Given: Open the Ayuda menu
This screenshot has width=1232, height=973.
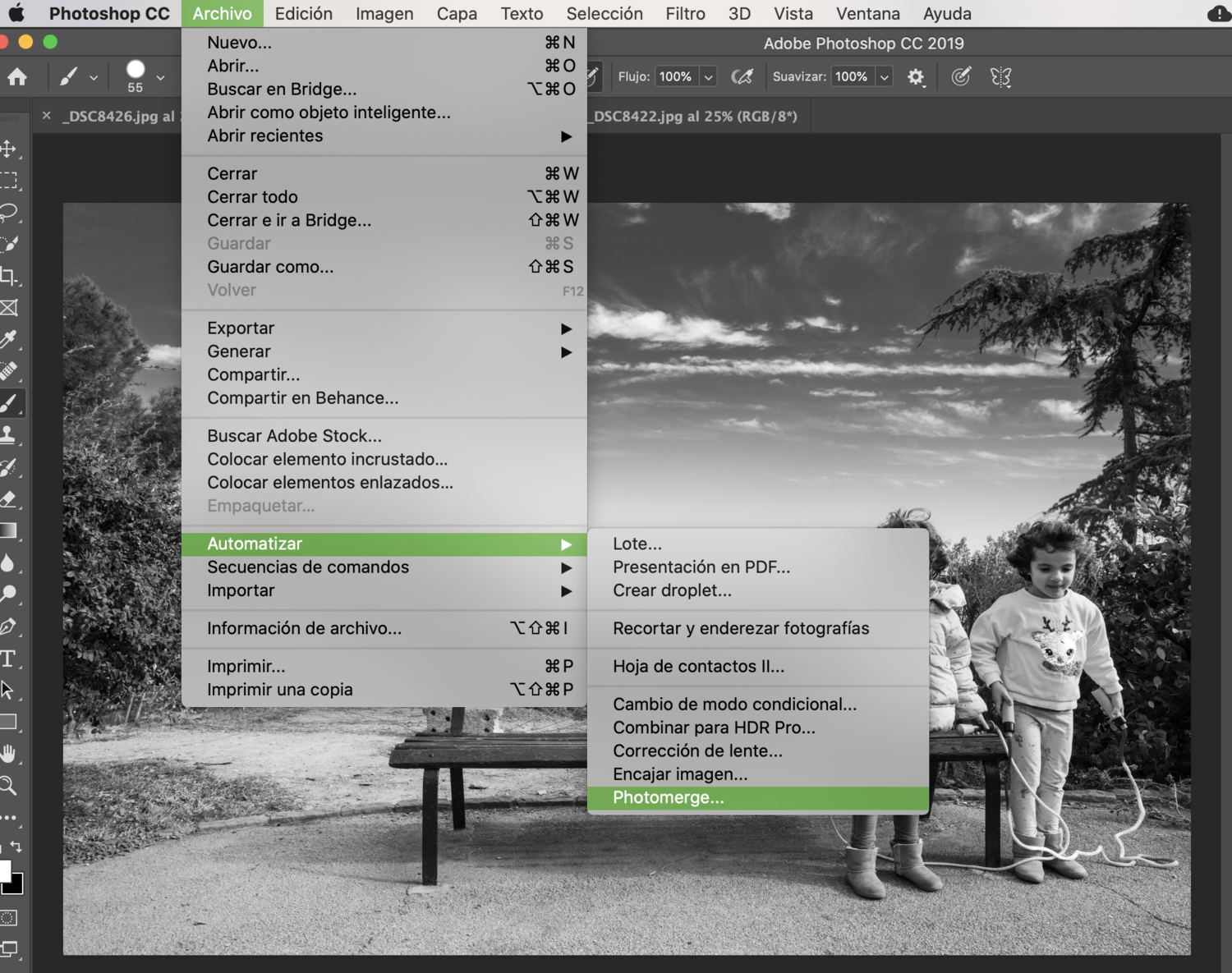Looking at the screenshot, I should pos(947,14).
